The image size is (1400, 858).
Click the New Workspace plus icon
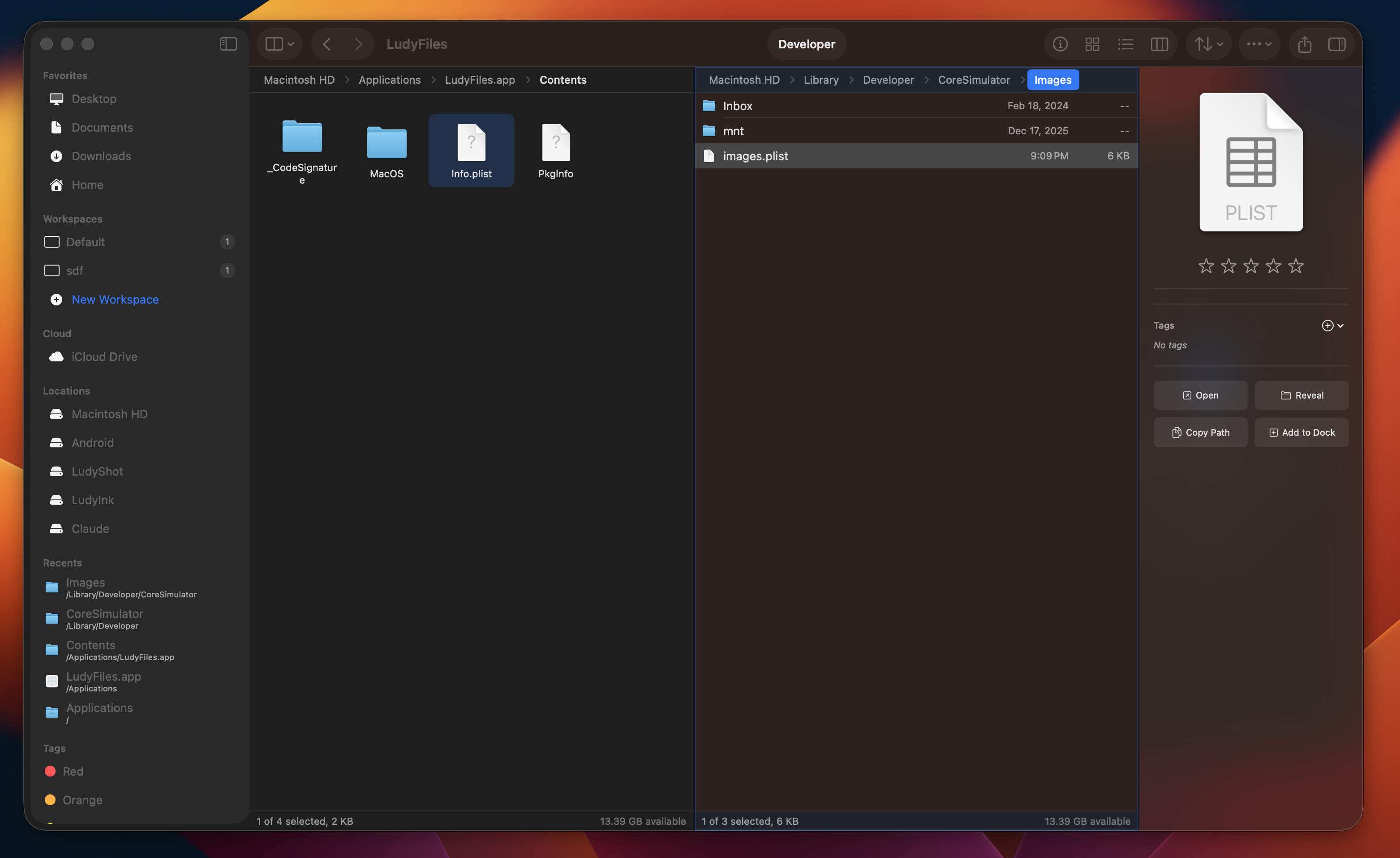coord(56,300)
